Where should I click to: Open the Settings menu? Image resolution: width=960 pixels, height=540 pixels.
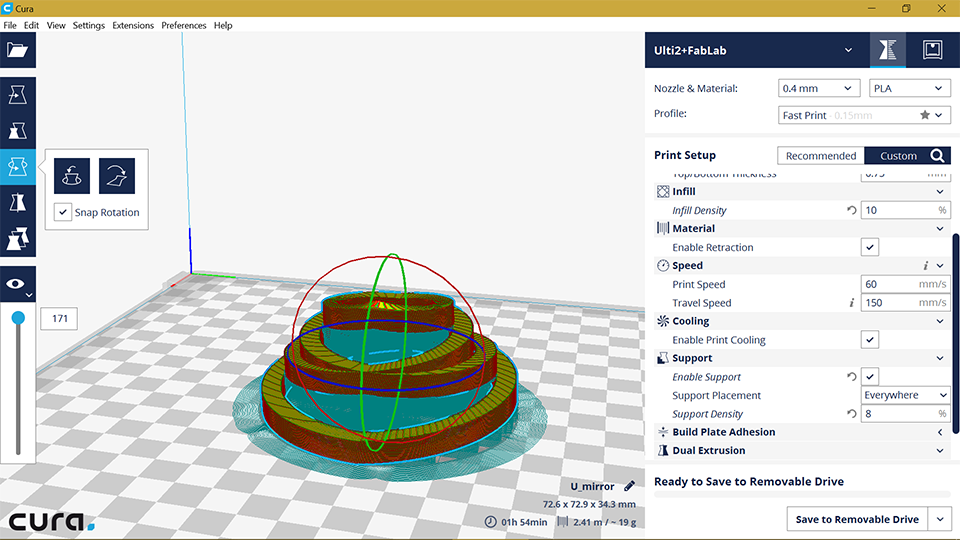(x=89, y=25)
